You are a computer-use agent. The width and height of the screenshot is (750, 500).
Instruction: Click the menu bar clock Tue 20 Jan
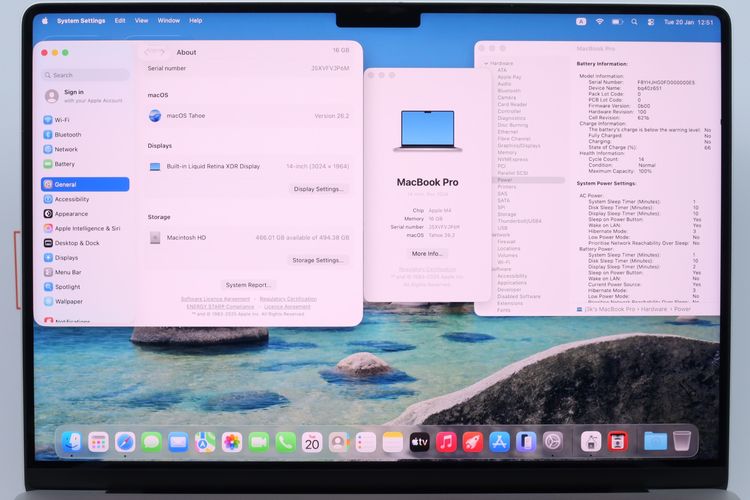pyautogui.click(x=688, y=22)
